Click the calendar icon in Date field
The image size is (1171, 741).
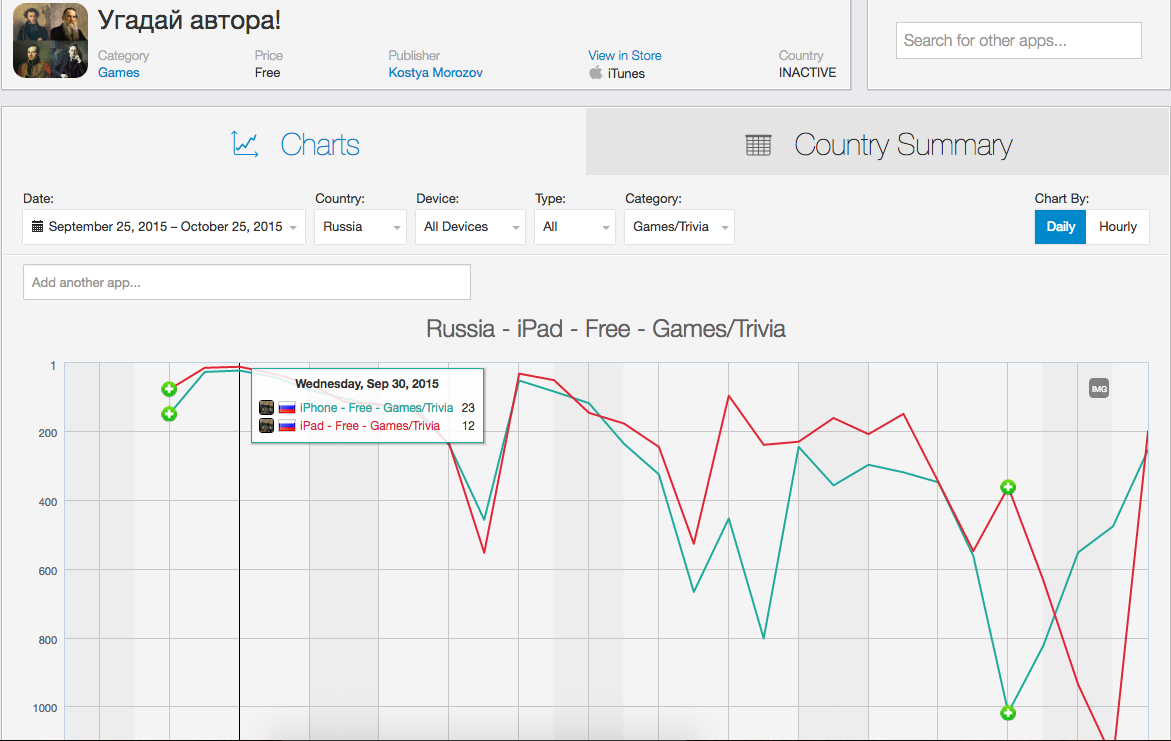click(38, 227)
